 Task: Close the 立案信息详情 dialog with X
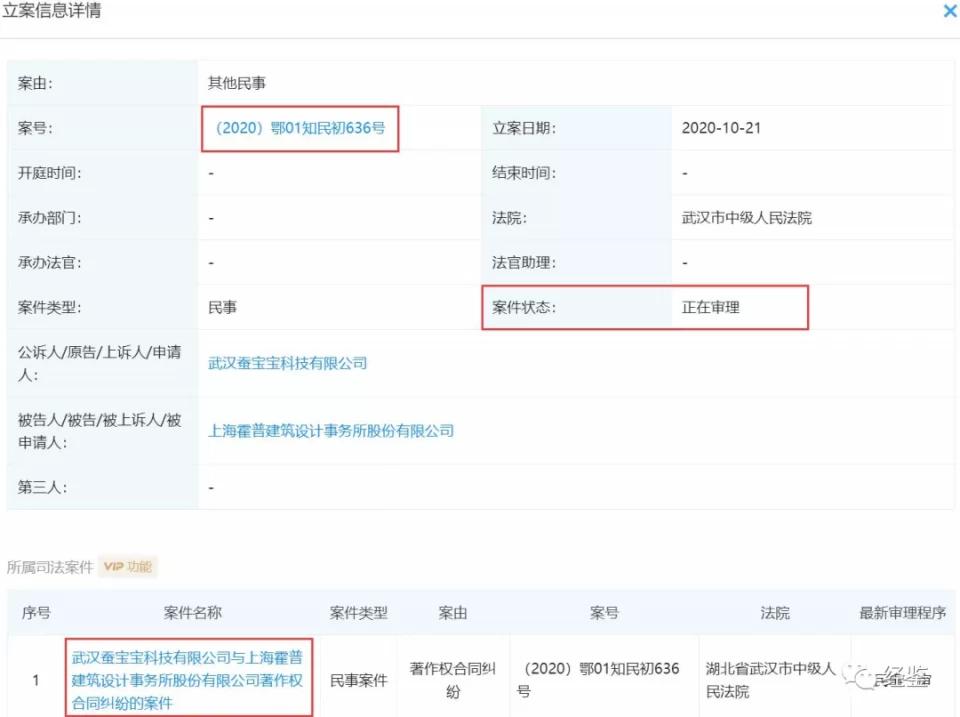tap(950, 10)
